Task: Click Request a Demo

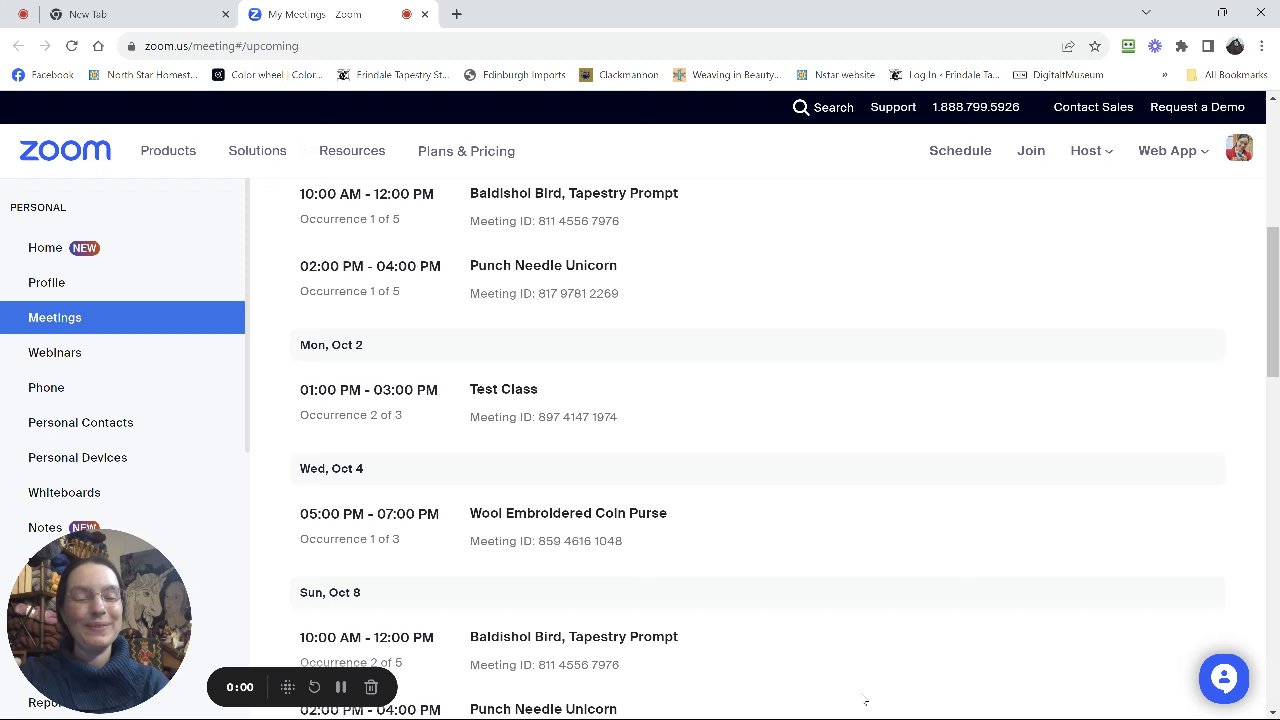Action: pos(1197,107)
